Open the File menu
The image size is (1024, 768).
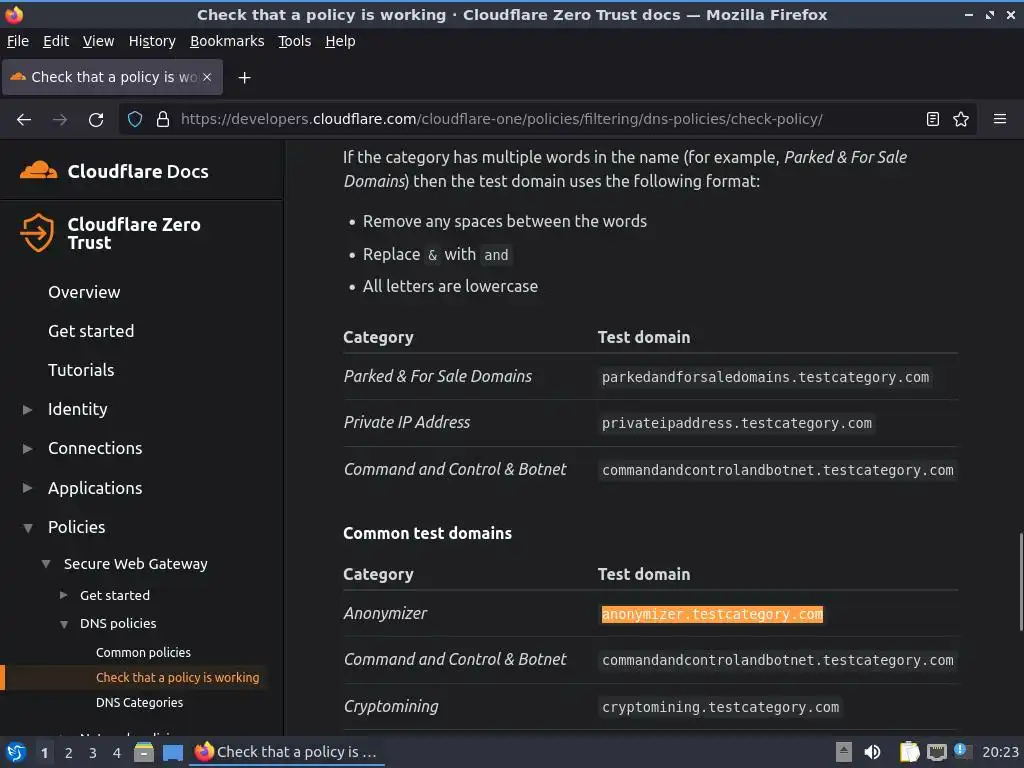[x=18, y=41]
